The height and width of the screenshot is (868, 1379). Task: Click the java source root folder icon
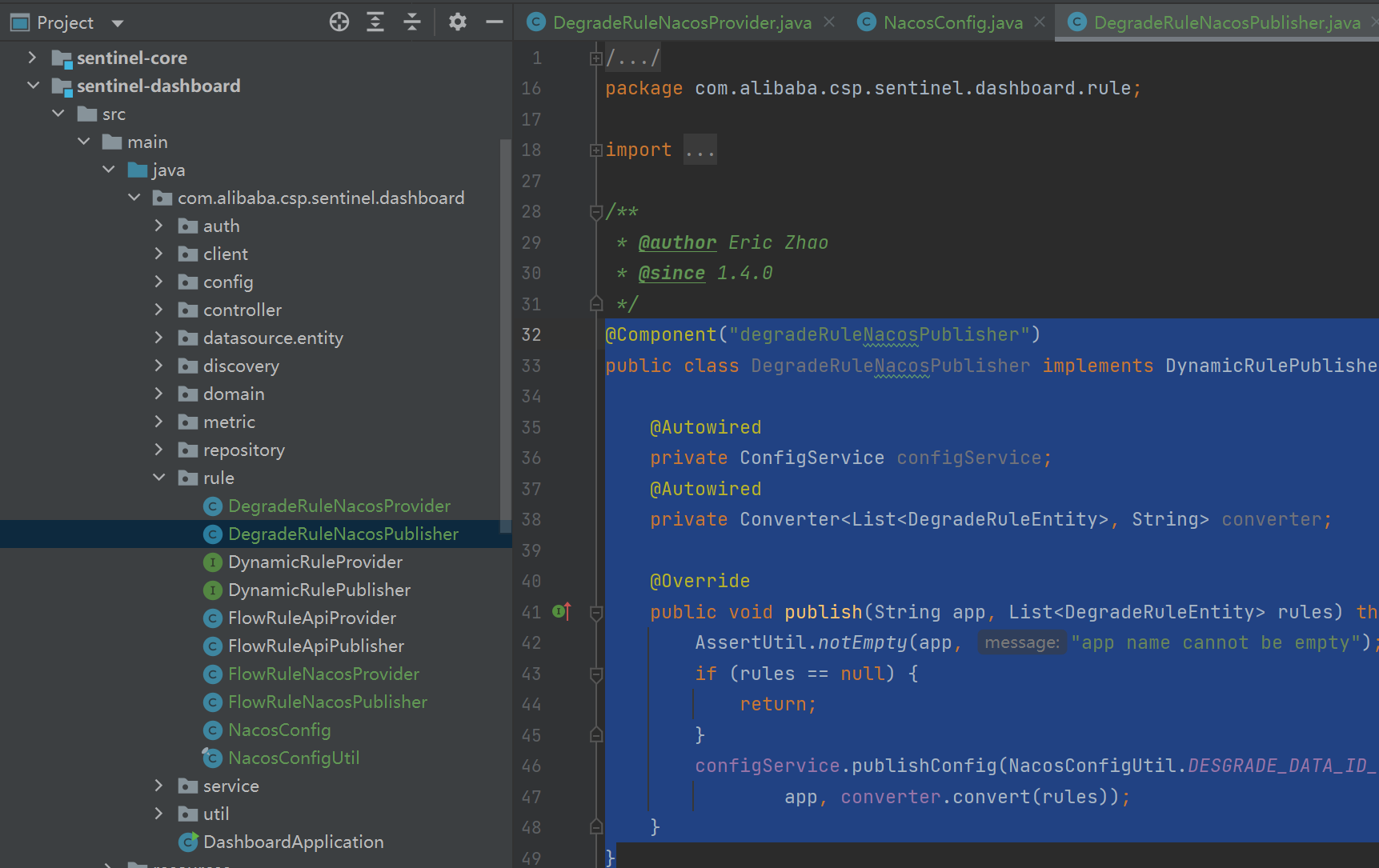tap(138, 170)
